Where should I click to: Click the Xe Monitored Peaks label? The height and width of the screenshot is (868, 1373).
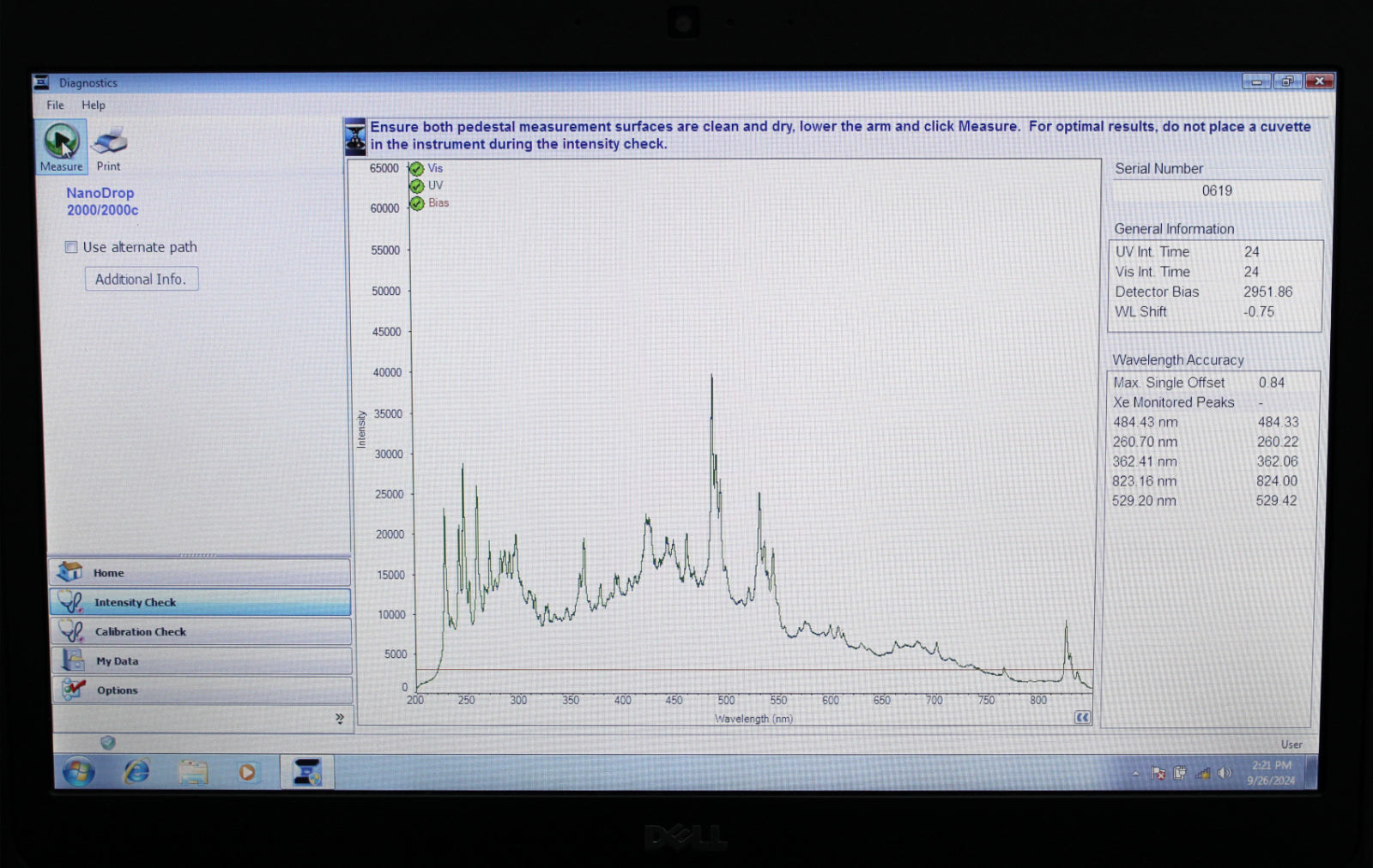[1174, 402]
